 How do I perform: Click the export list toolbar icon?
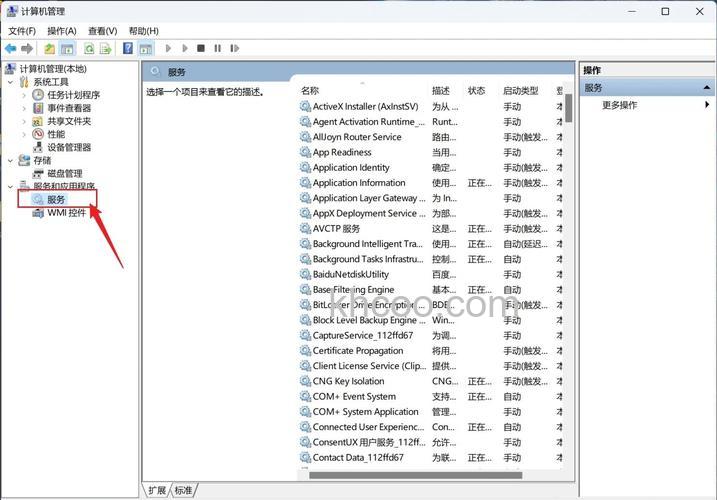coord(106,48)
